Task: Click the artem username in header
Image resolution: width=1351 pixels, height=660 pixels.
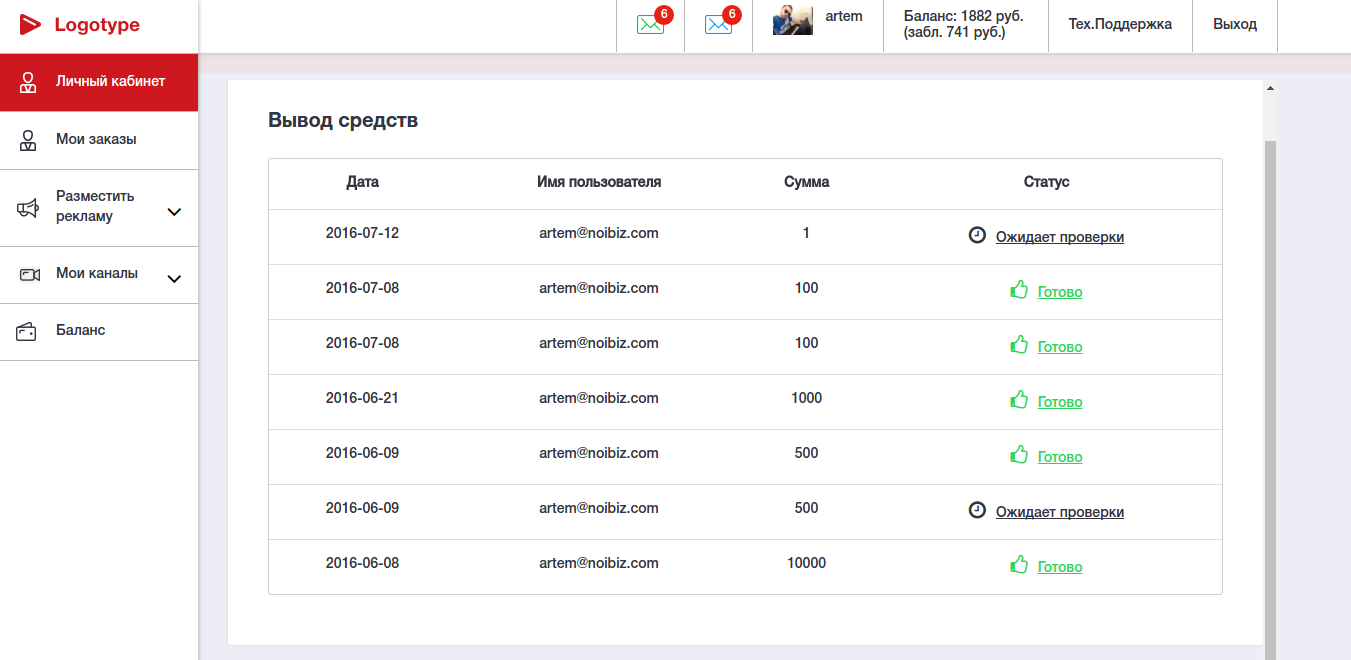Action: tap(844, 16)
